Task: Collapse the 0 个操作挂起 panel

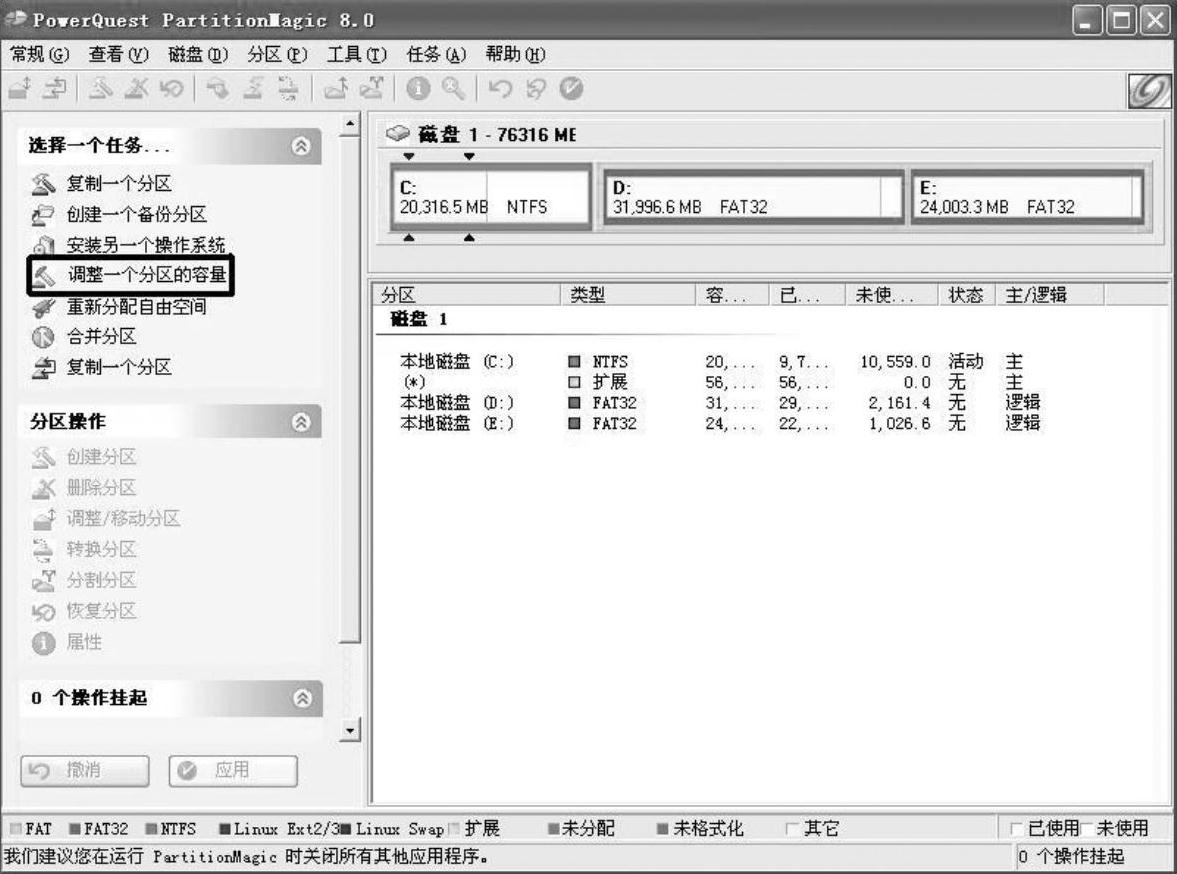Action: point(302,698)
